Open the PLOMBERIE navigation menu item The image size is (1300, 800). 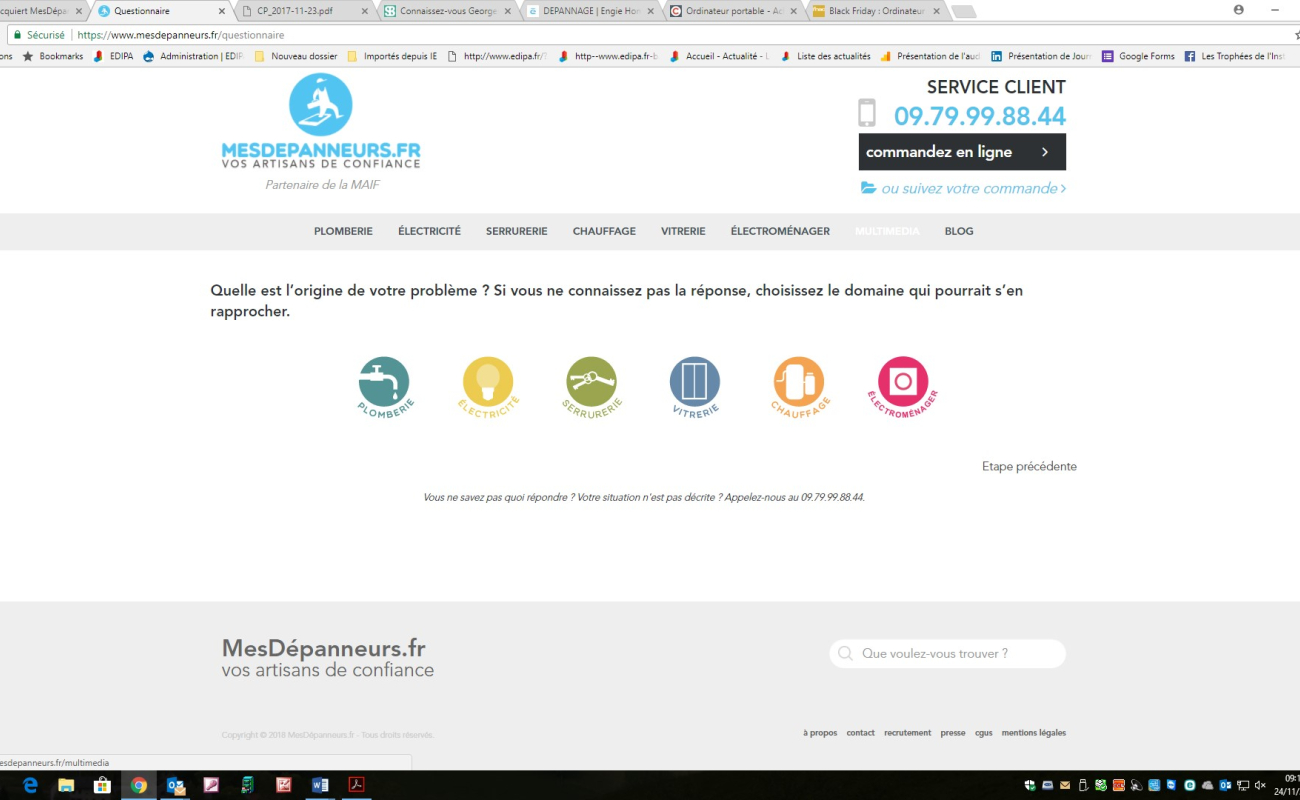343,231
